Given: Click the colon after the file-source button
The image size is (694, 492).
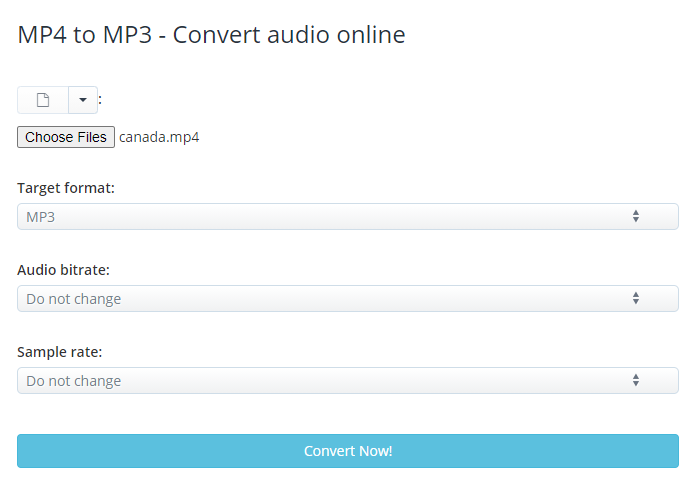Looking at the screenshot, I should [101, 100].
